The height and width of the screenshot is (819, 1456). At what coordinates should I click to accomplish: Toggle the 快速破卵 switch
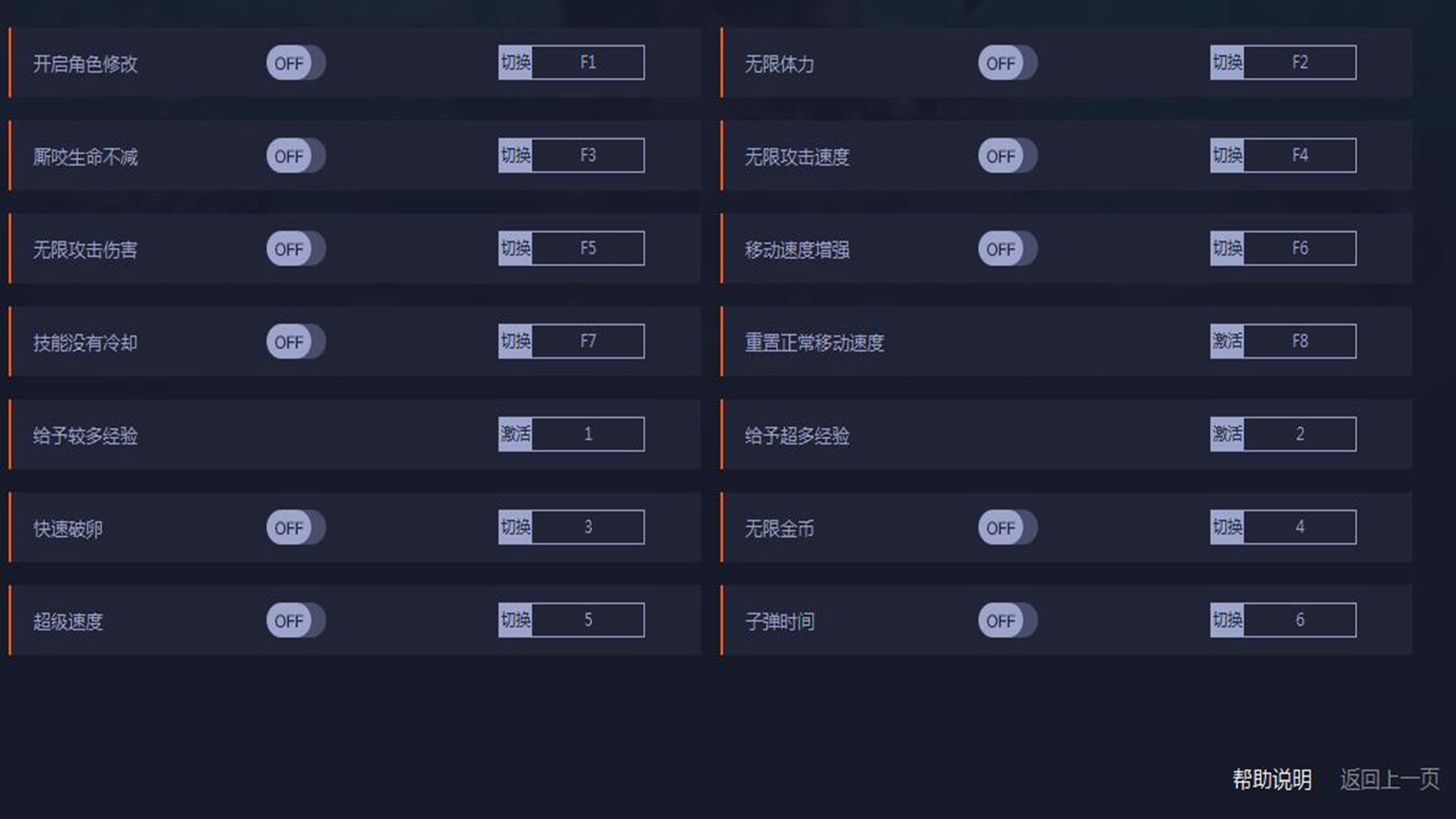[295, 528]
